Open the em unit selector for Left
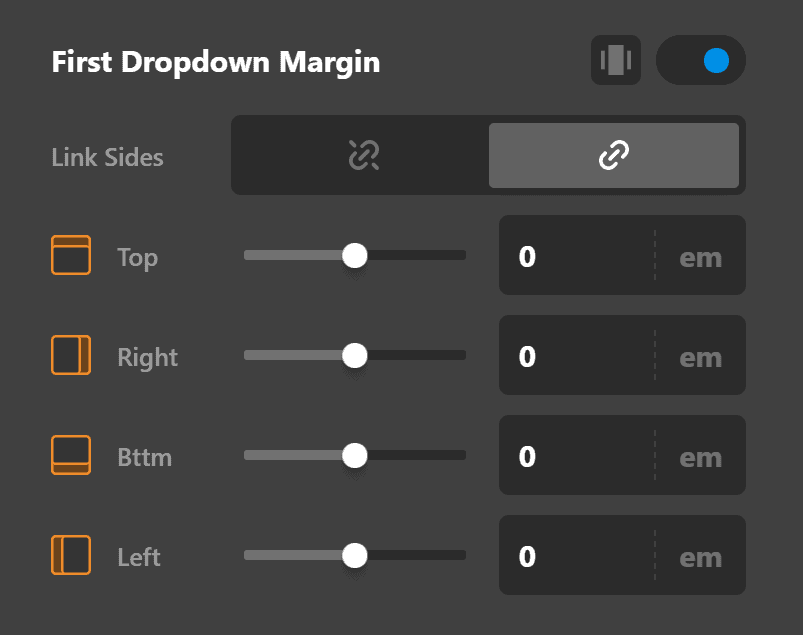This screenshot has width=803, height=635. point(700,555)
